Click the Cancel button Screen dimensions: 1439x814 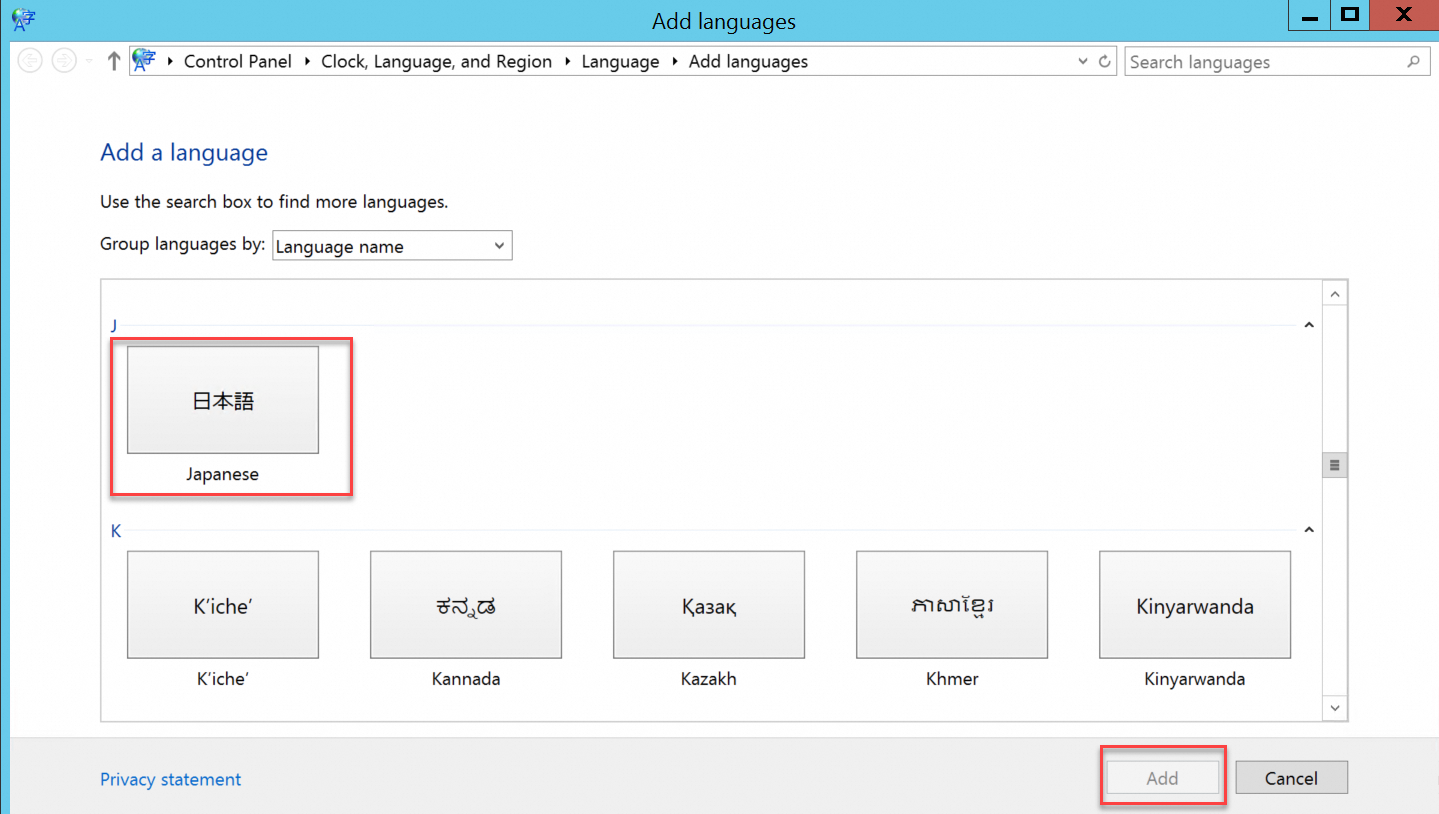tap(1291, 777)
